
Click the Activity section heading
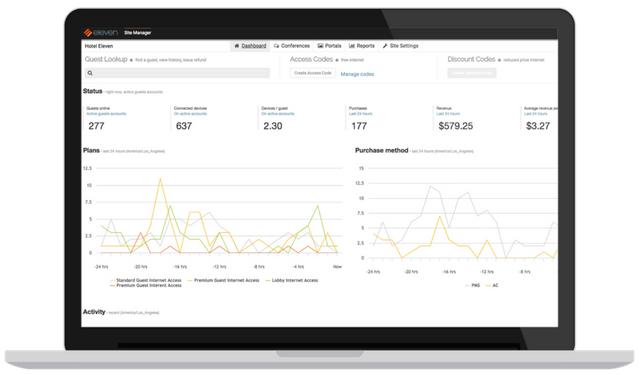(94, 312)
